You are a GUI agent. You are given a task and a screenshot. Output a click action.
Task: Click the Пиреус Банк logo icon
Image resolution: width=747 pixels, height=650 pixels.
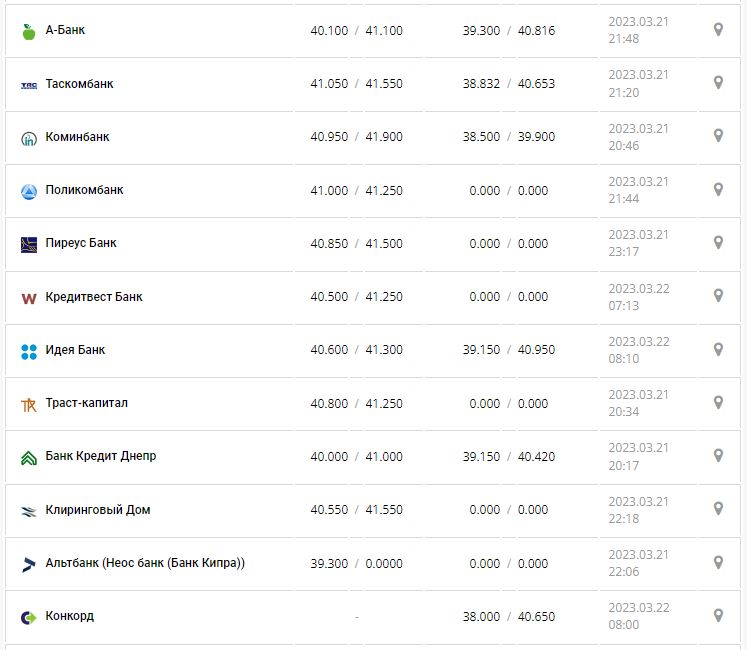[28, 244]
